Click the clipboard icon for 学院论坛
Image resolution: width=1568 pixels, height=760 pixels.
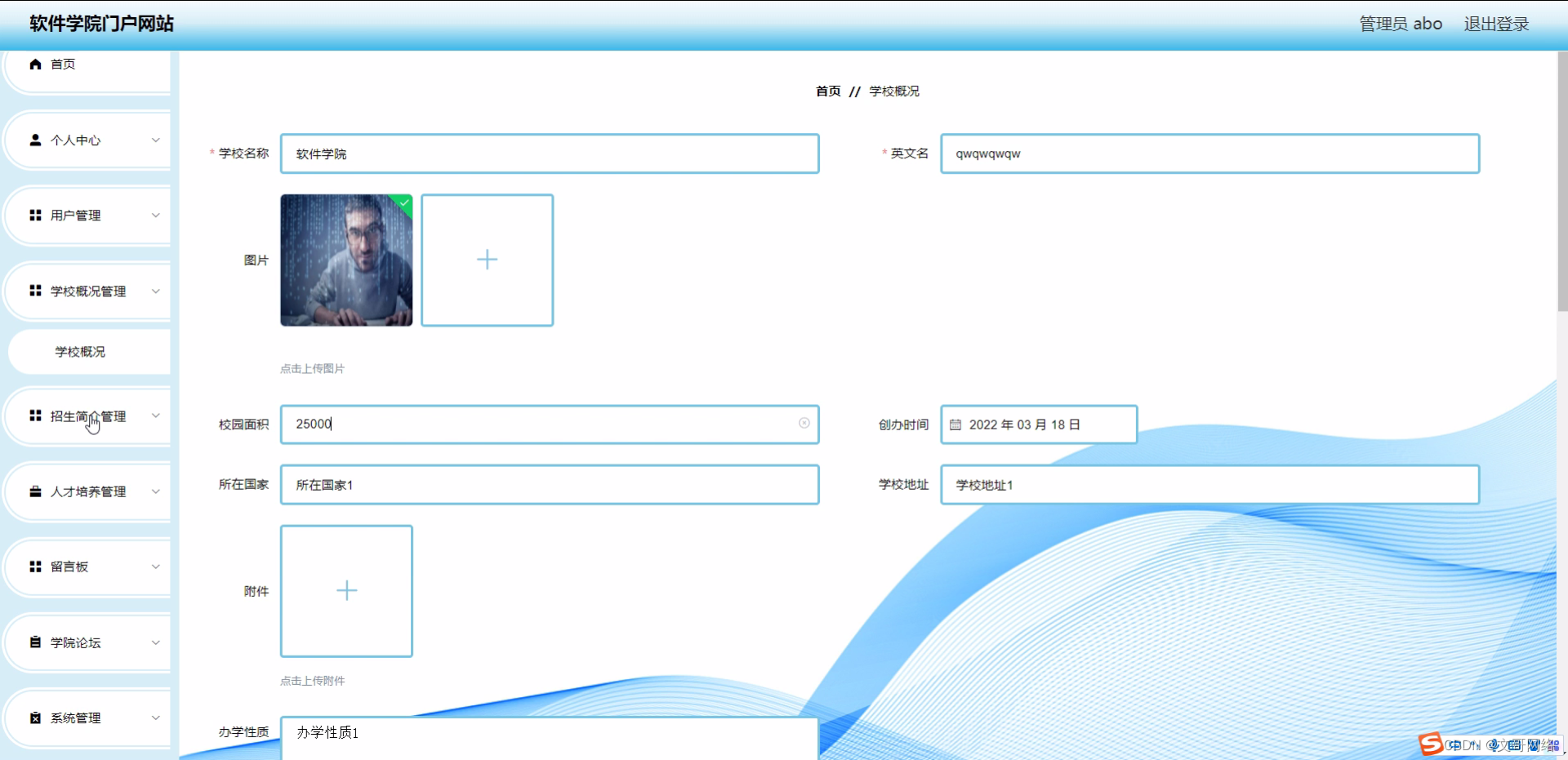35,642
